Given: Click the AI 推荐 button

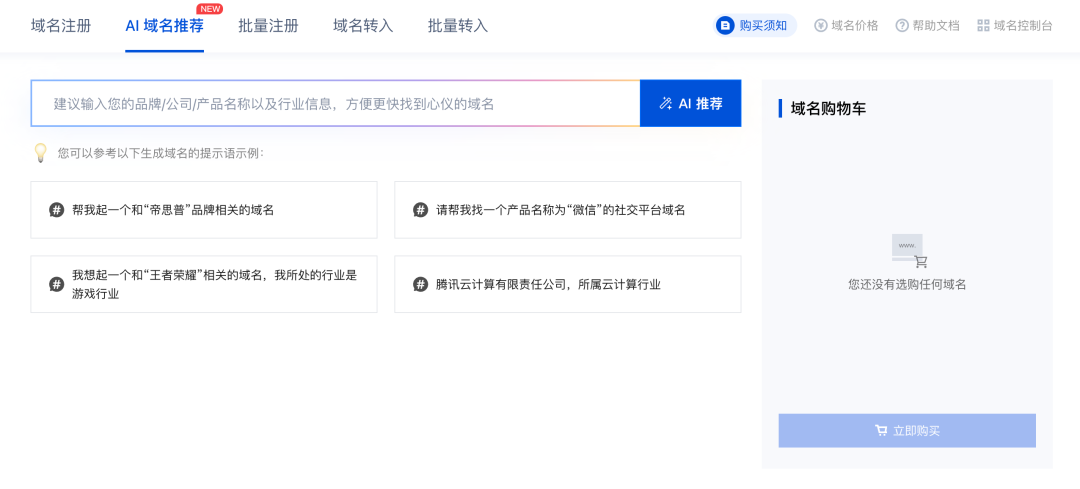Looking at the screenshot, I should [x=690, y=103].
